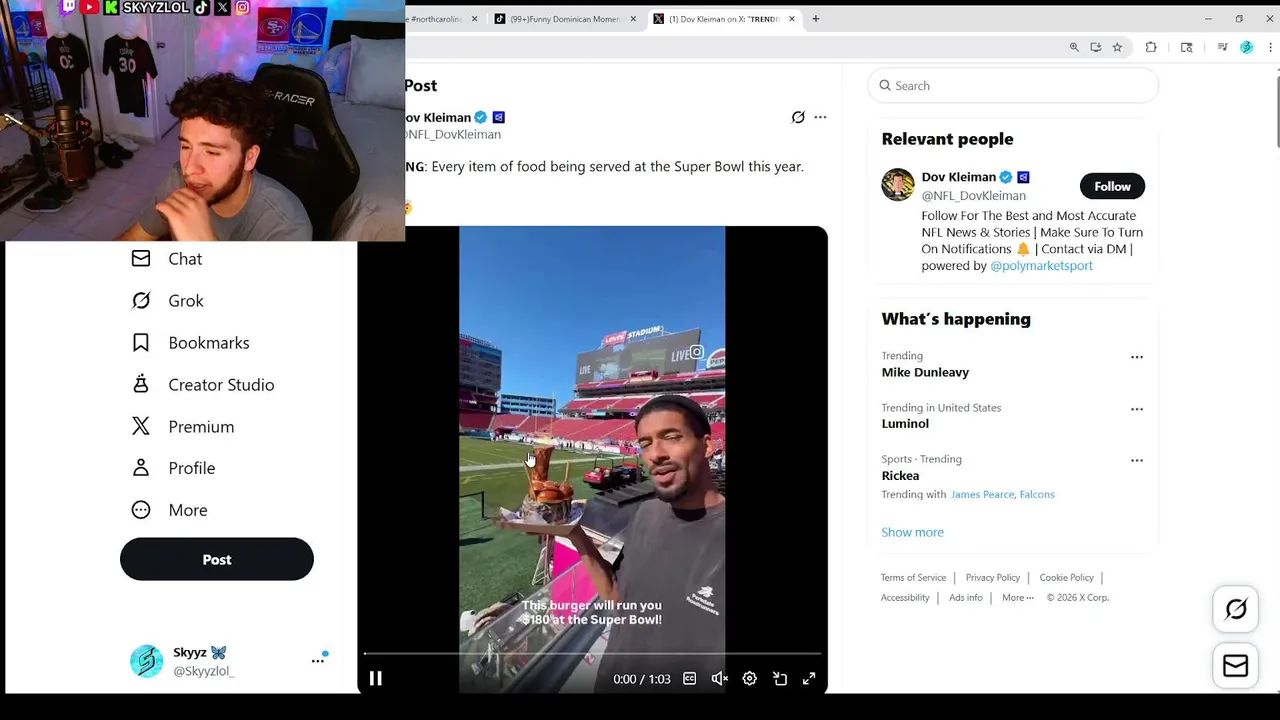Expand video to fullscreen
This screenshot has height=720, width=1280.
pyautogui.click(x=809, y=679)
